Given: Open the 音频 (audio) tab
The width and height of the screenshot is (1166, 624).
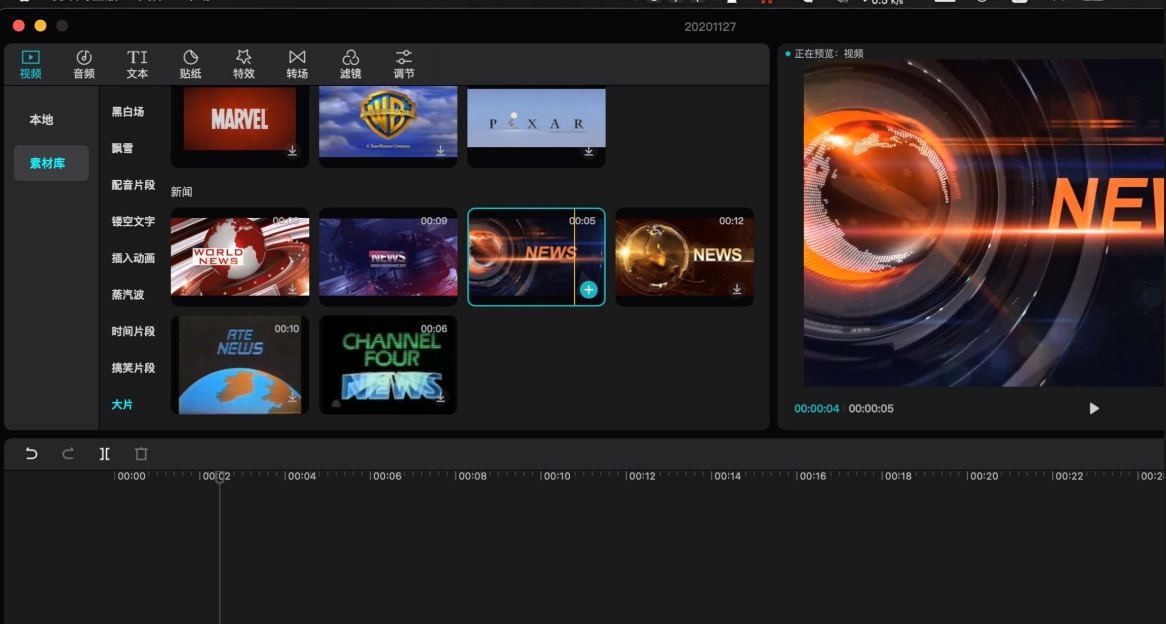Looking at the screenshot, I should point(84,64).
